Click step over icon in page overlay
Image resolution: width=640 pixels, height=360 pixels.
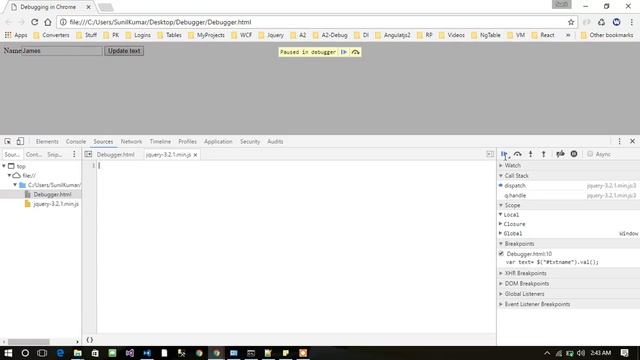(356, 52)
